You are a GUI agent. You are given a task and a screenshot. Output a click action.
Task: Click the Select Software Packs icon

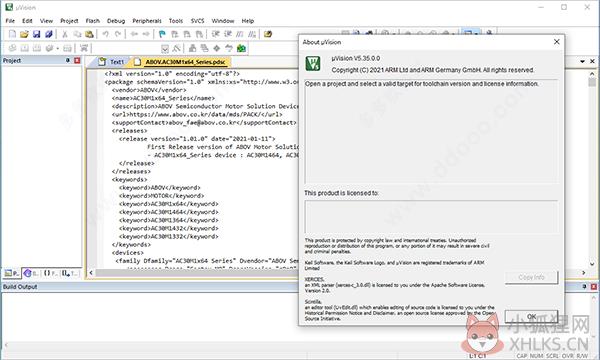[229, 48]
